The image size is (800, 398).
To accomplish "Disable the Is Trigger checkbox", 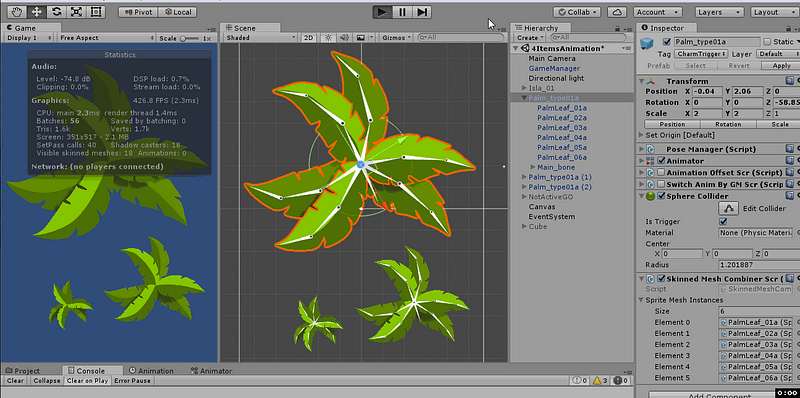I will [723, 222].
